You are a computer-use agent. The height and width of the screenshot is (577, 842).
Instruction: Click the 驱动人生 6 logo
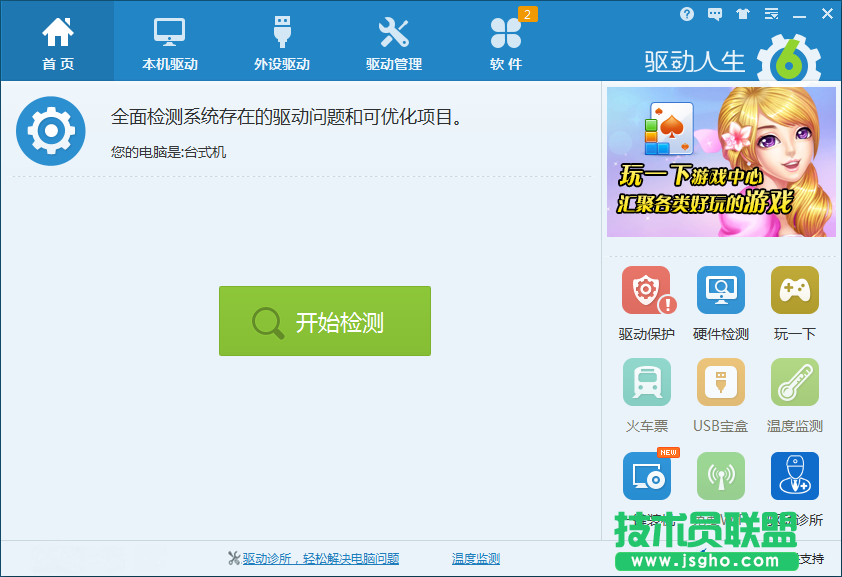coord(733,59)
